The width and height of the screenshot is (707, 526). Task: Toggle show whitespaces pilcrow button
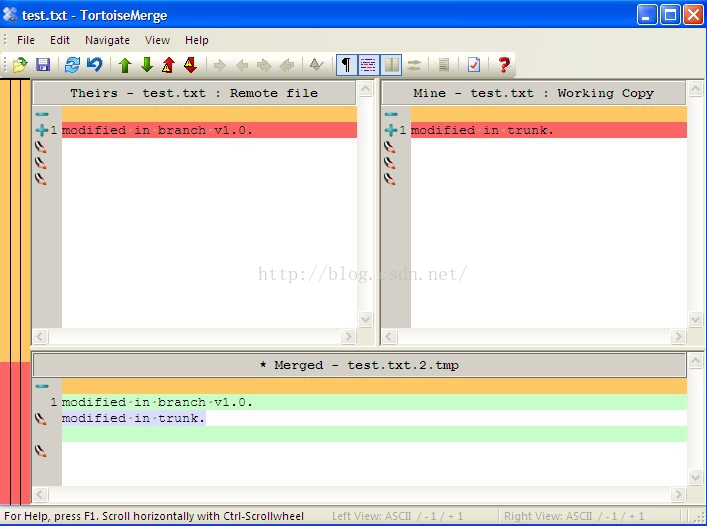click(x=346, y=65)
